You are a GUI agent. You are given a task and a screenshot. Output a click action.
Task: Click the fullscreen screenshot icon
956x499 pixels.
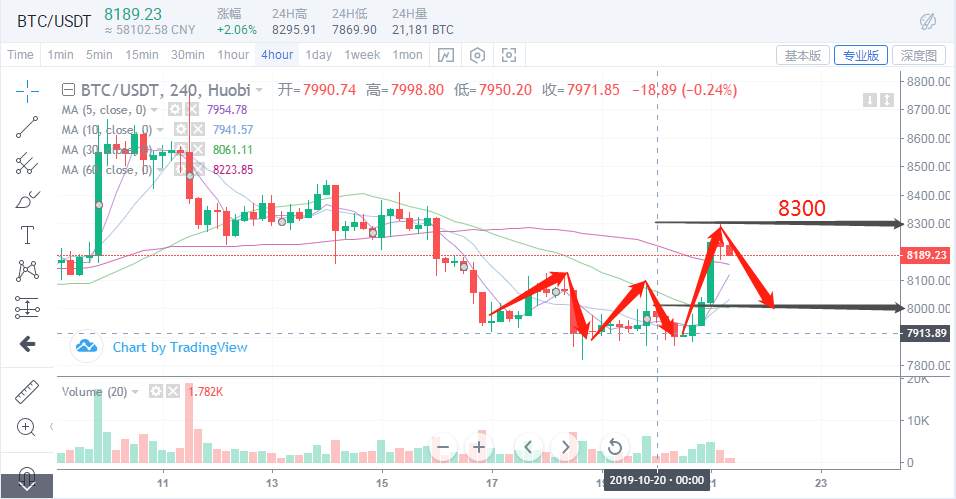point(510,55)
